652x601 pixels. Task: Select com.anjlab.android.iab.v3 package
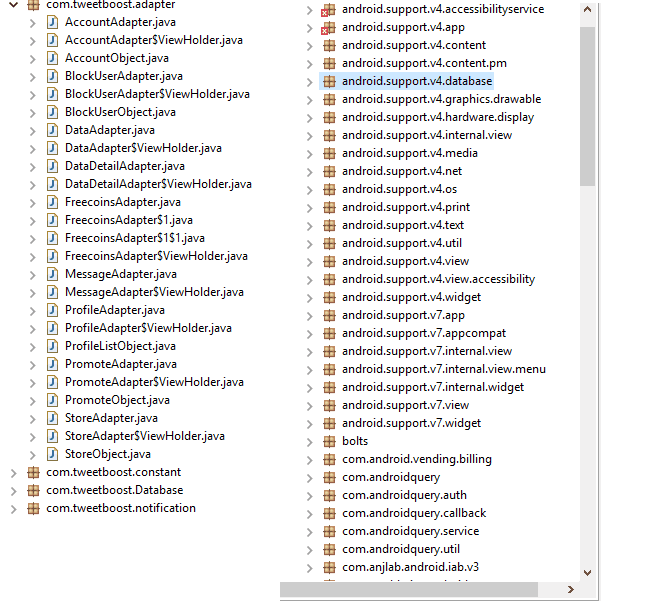[x=410, y=567]
